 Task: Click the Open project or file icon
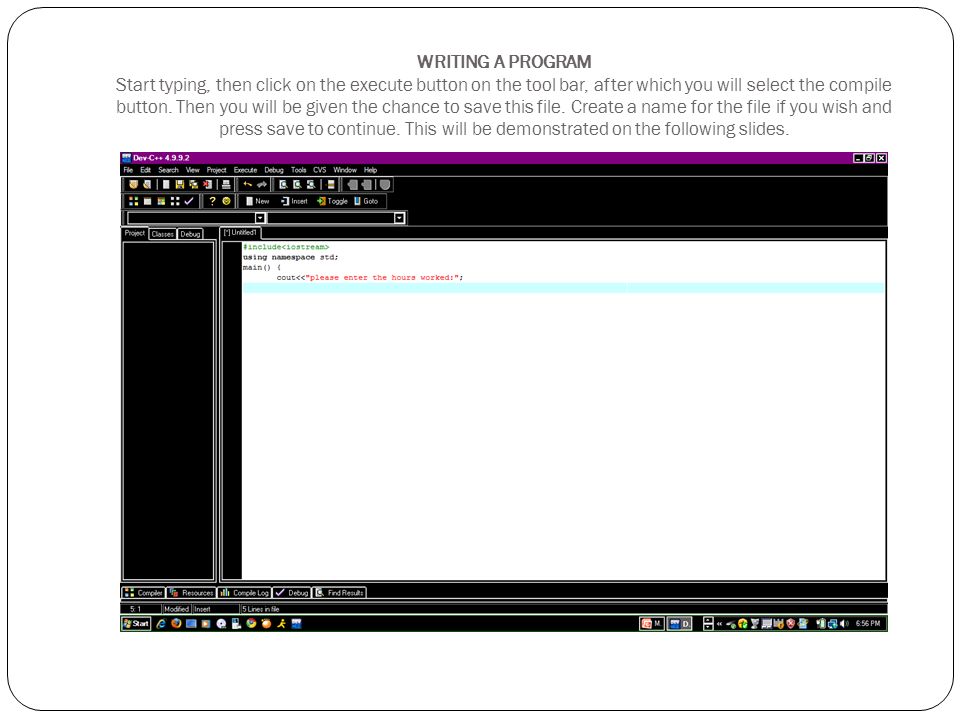click(148, 184)
